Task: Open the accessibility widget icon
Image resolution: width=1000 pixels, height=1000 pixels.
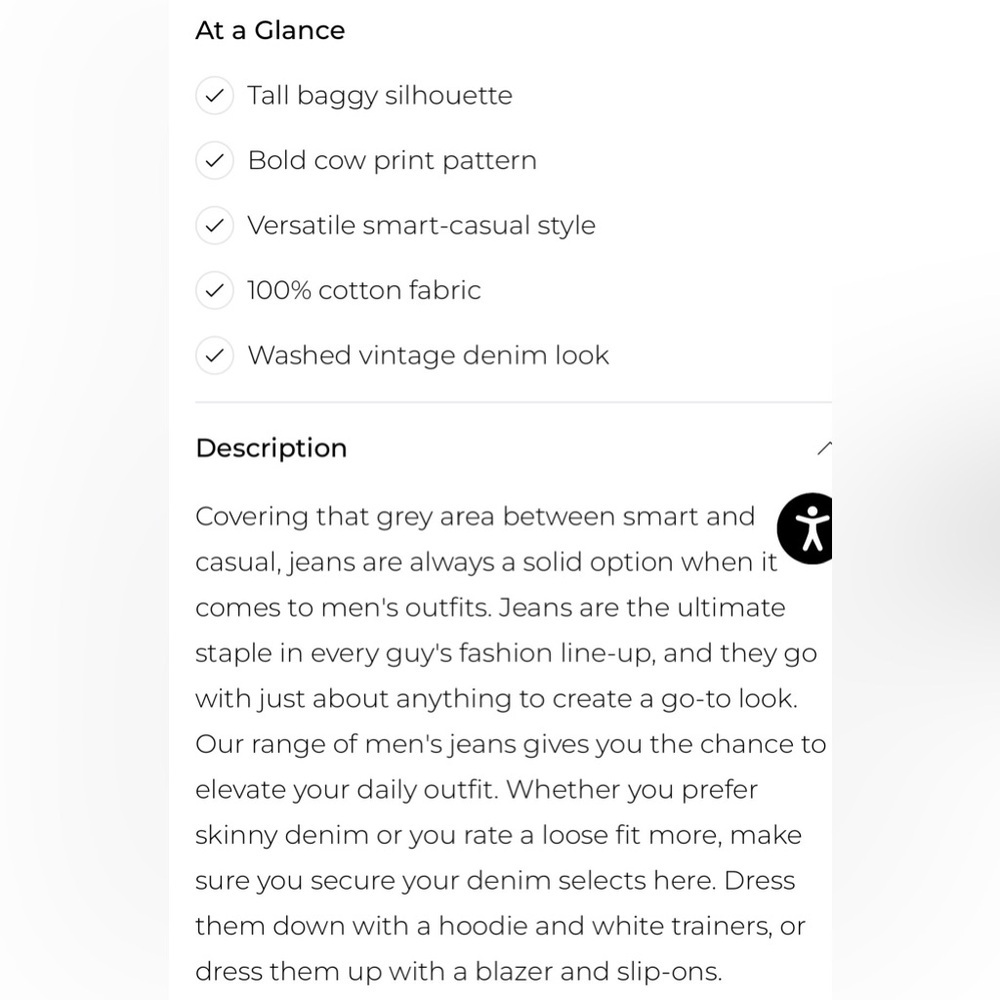Action: point(805,529)
